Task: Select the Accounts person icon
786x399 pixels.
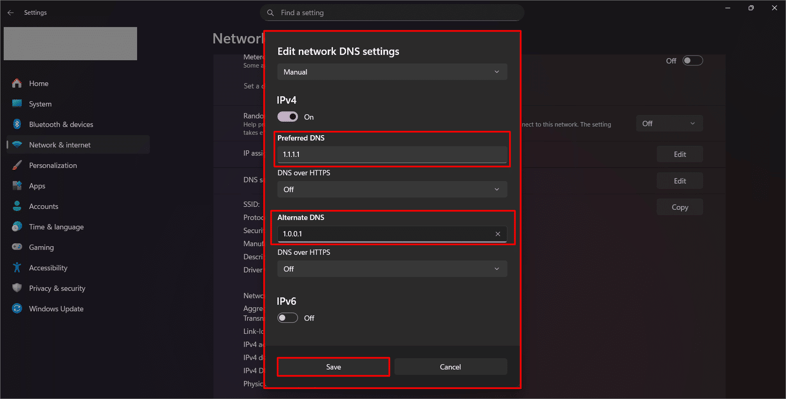Action: click(17, 206)
